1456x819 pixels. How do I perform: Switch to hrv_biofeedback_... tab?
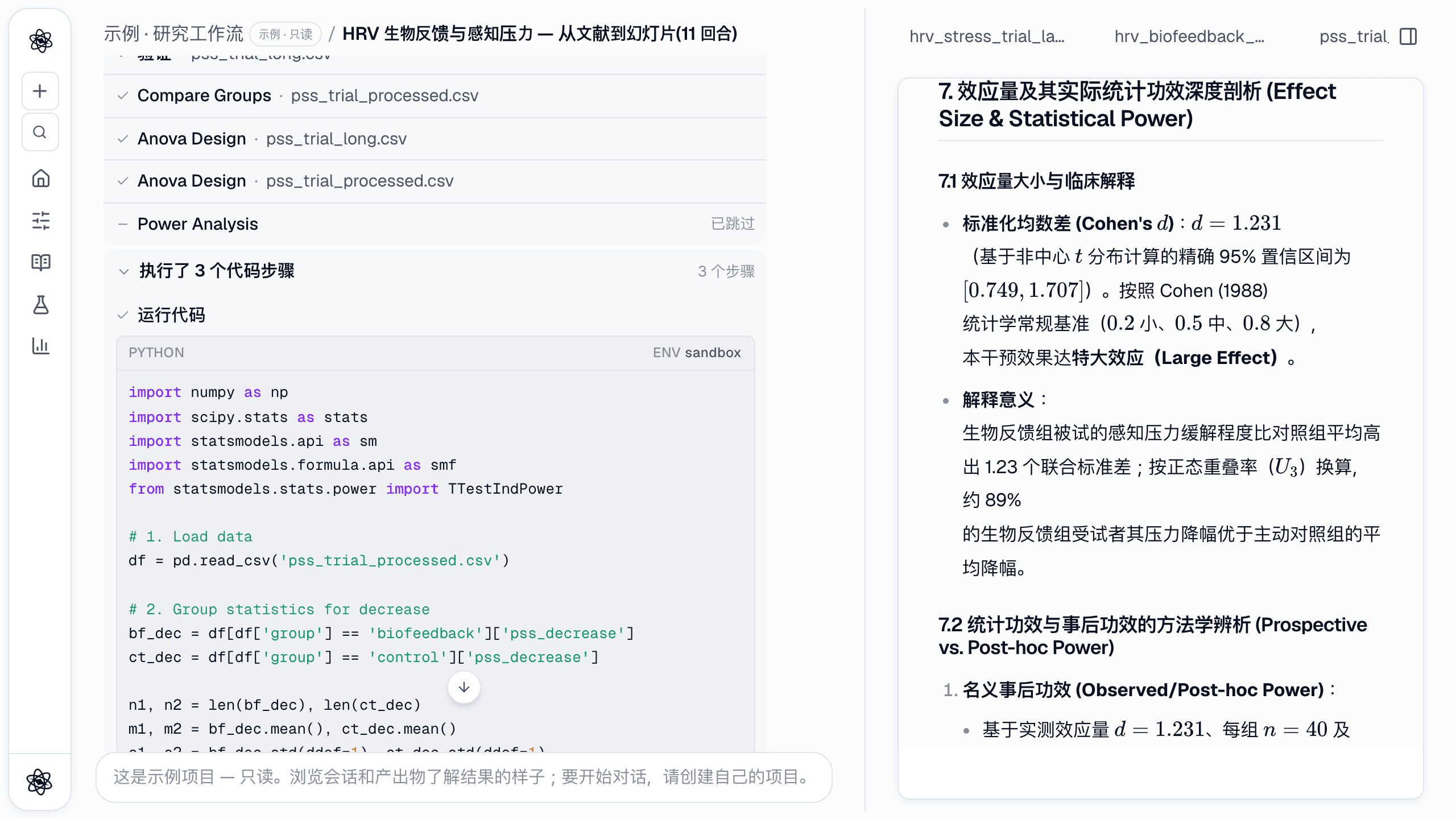pyautogui.click(x=1189, y=36)
